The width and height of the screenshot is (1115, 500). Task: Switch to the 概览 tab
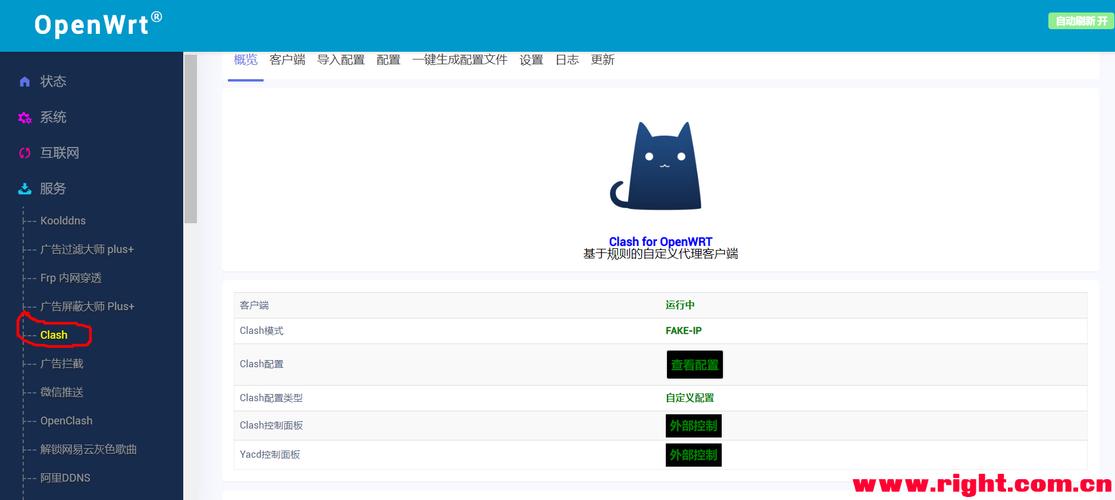245,60
